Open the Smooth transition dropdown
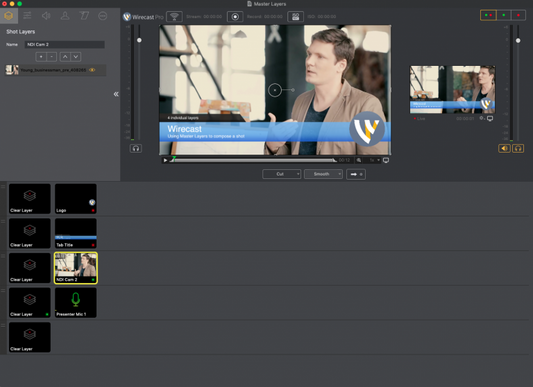 click(x=323, y=174)
